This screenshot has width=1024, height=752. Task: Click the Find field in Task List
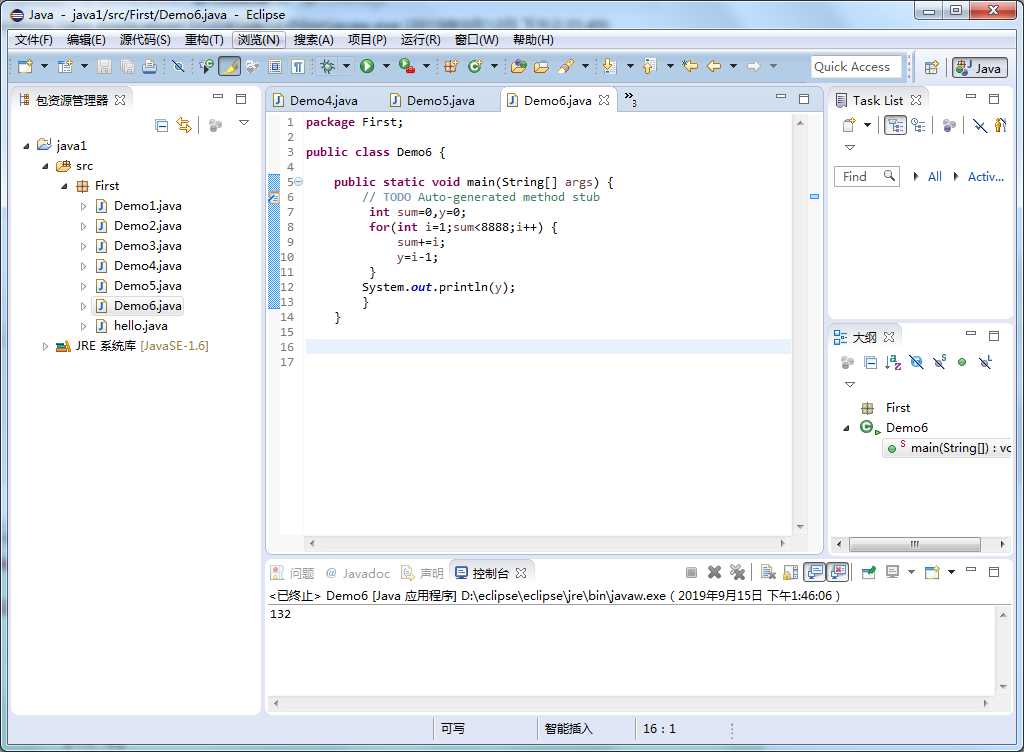tap(866, 176)
